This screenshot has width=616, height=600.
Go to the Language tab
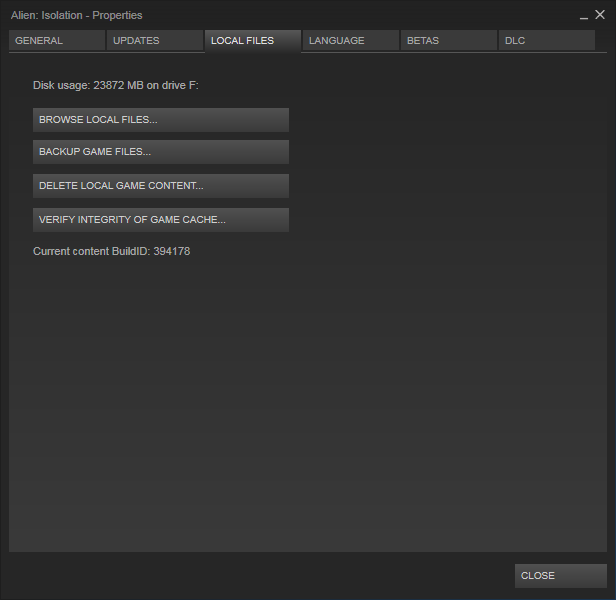(x=351, y=40)
